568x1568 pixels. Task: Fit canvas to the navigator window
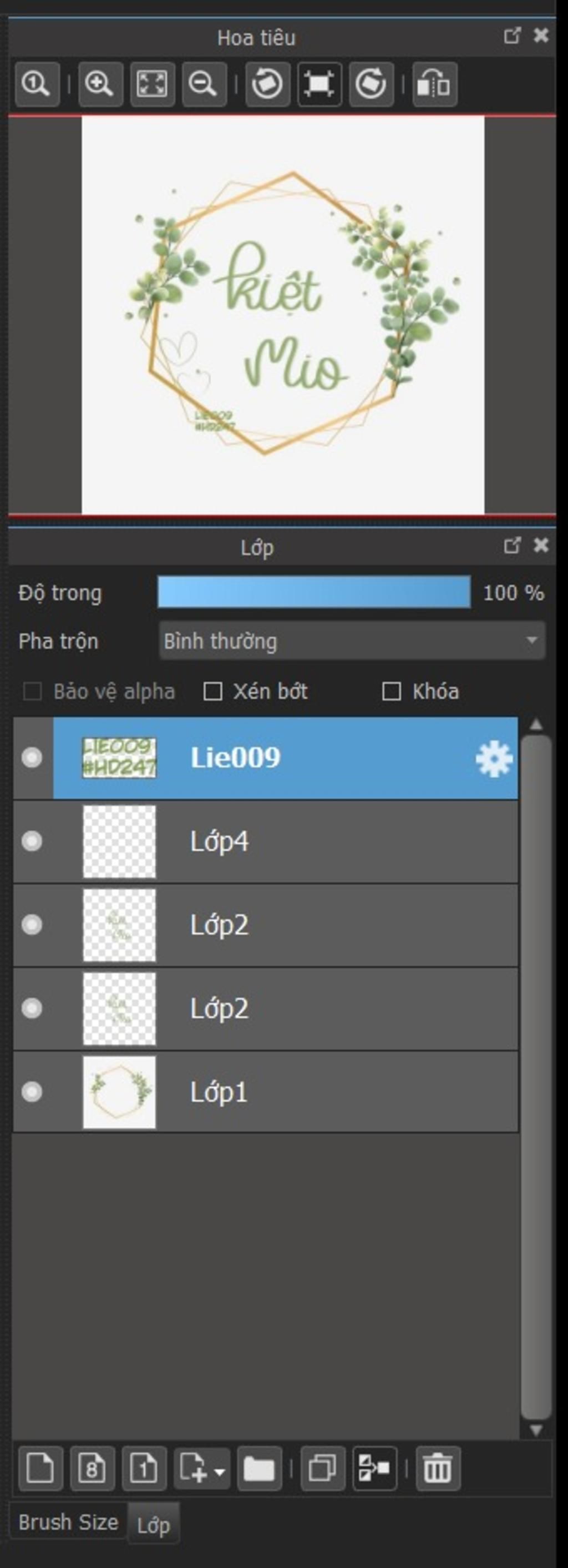(x=151, y=84)
